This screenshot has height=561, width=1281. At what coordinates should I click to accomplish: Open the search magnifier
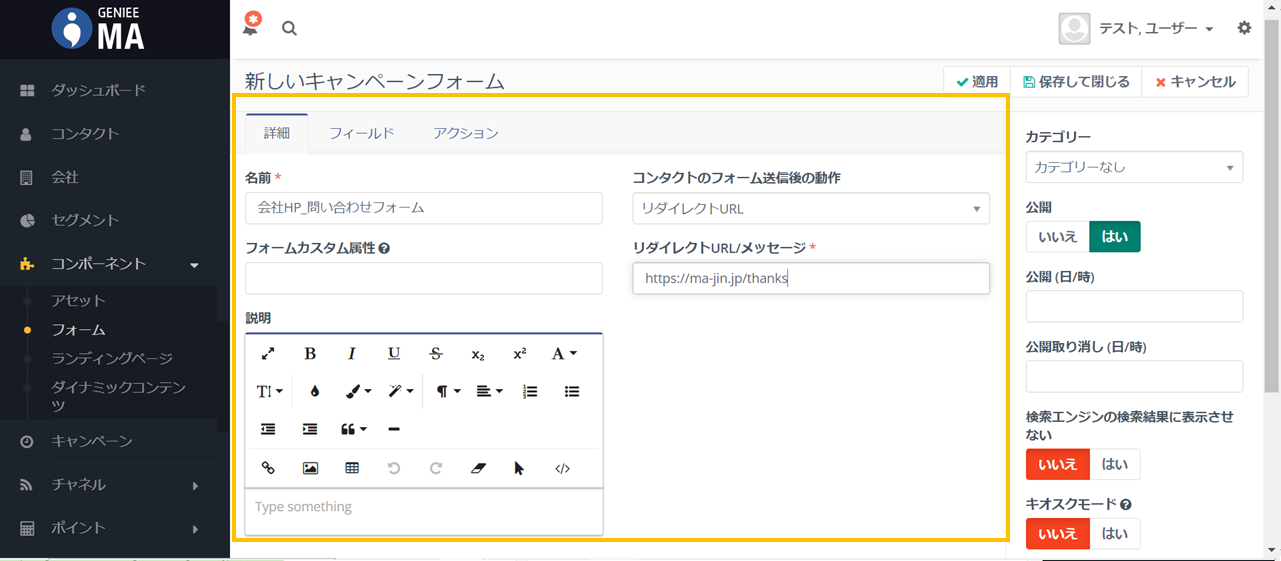(x=289, y=28)
